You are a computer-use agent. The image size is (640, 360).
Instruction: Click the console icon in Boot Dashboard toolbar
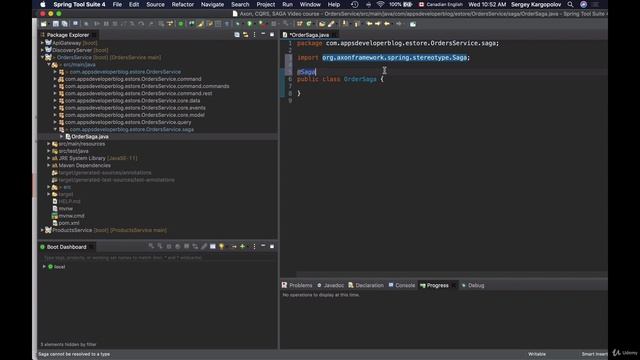pos(213,247)
